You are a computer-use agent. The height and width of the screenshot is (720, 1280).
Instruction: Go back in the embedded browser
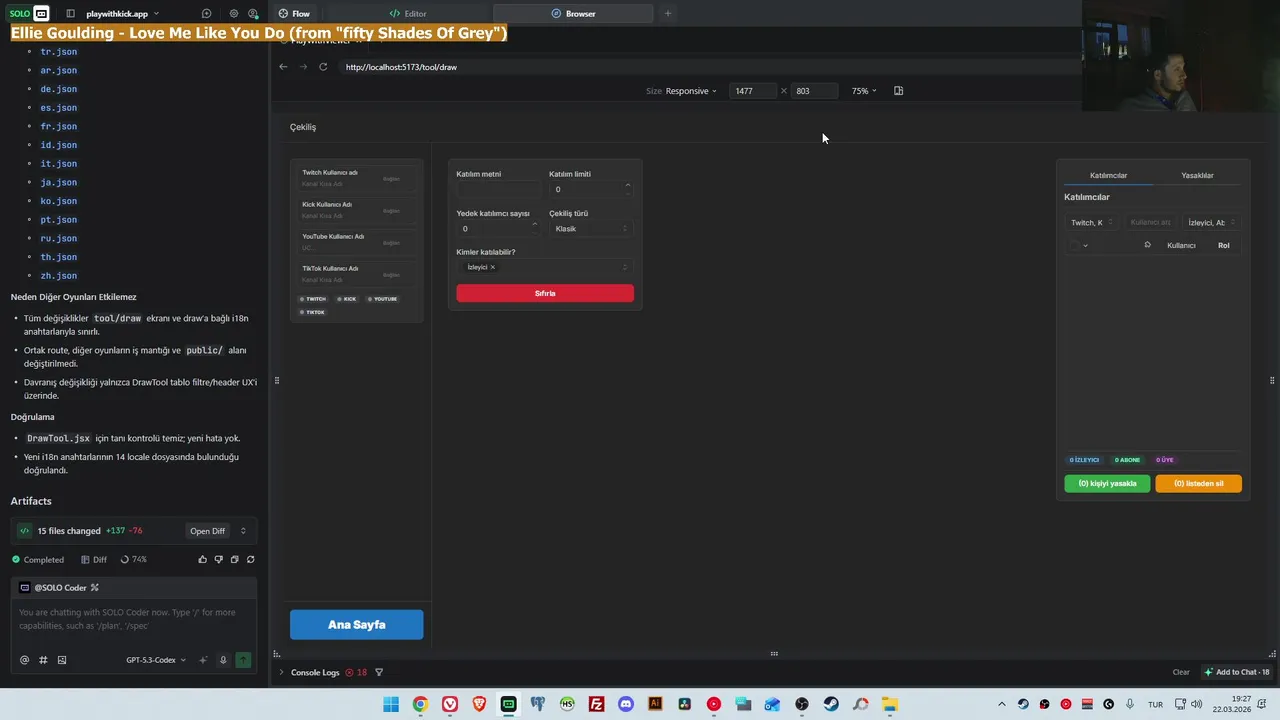(x=283, y=67)
